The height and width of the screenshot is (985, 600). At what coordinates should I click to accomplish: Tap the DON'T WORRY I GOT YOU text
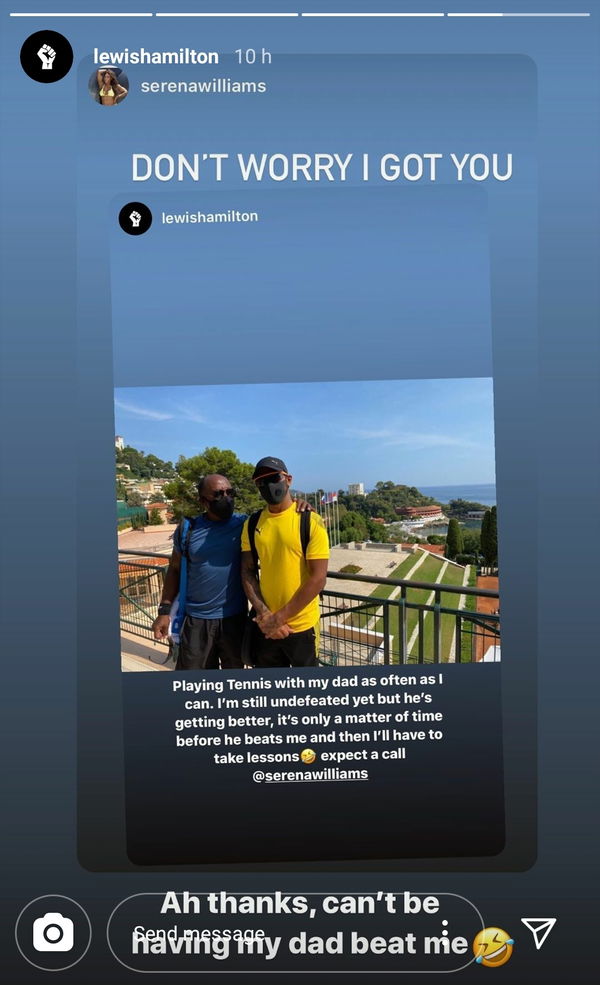pyautogui.click(x=322, y=167)
